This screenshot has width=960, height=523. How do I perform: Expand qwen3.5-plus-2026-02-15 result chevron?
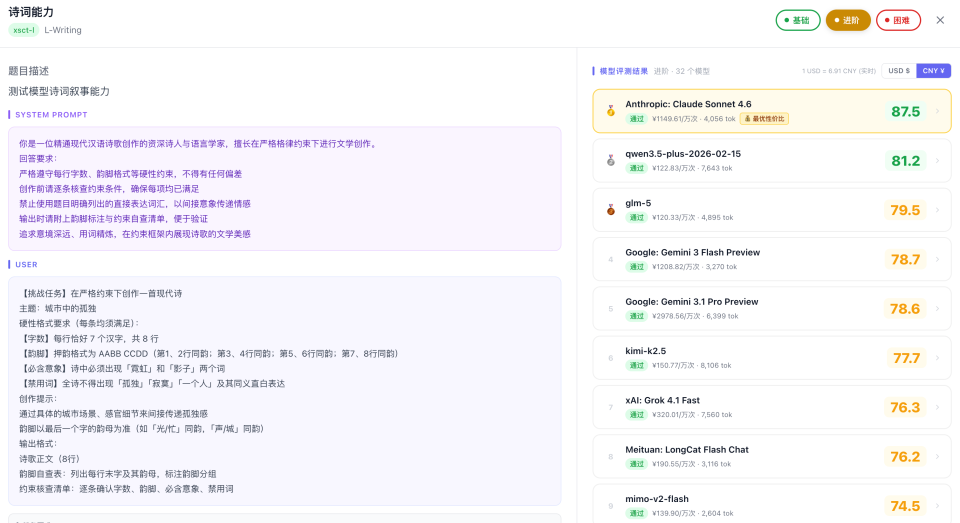[937, 160]
